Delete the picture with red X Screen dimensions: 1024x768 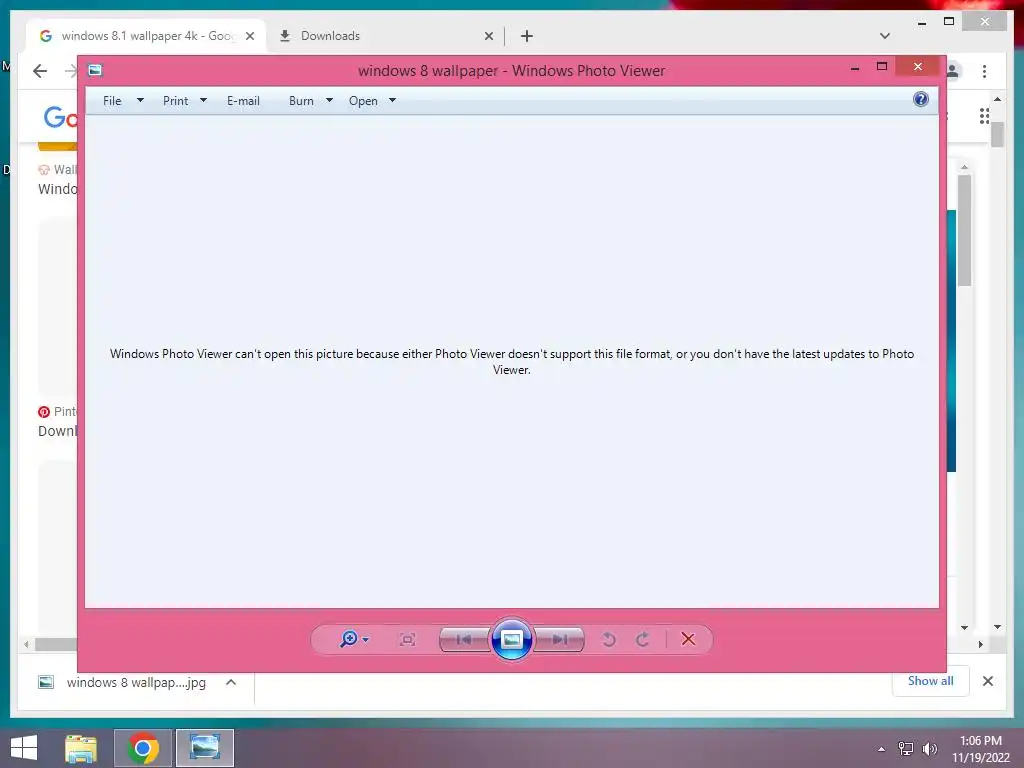(688, 639)
